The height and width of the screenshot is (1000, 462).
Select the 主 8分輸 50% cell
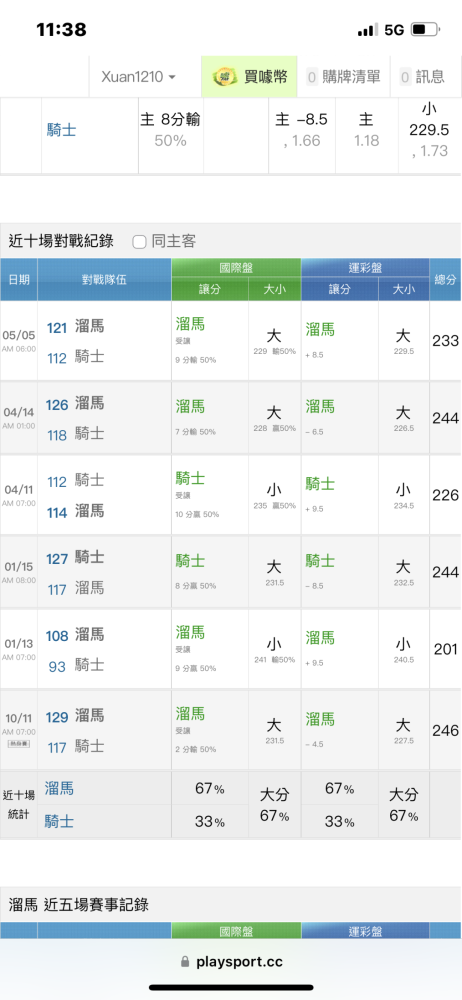[170, 130]
